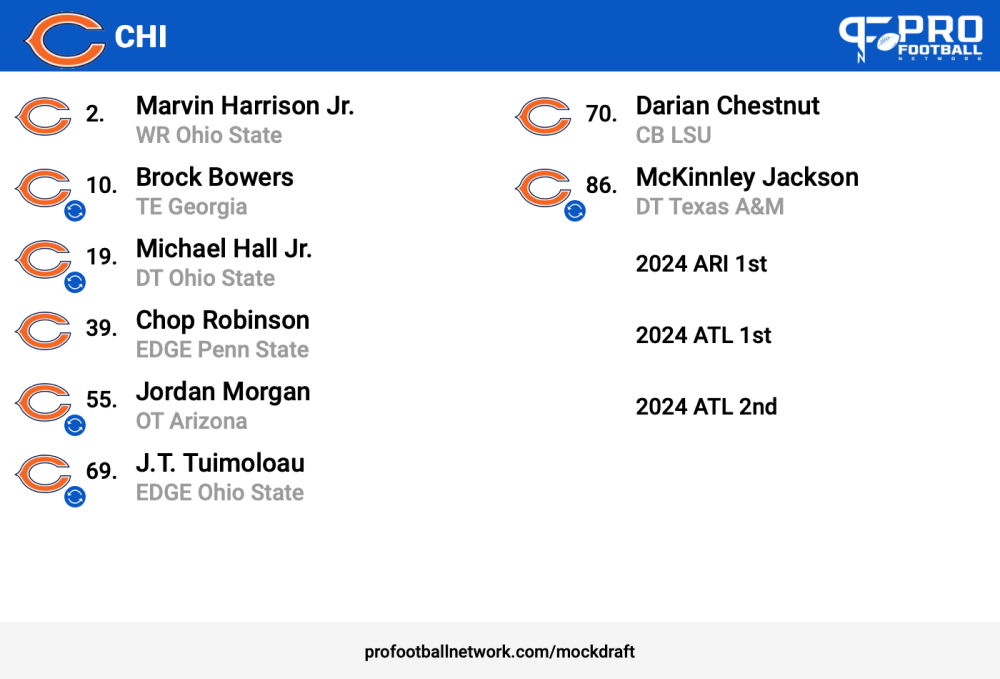Viewport: 1000px width, 679px height.
Task: Click the Bears logo next to pick 2
Action: click(43, 116)
